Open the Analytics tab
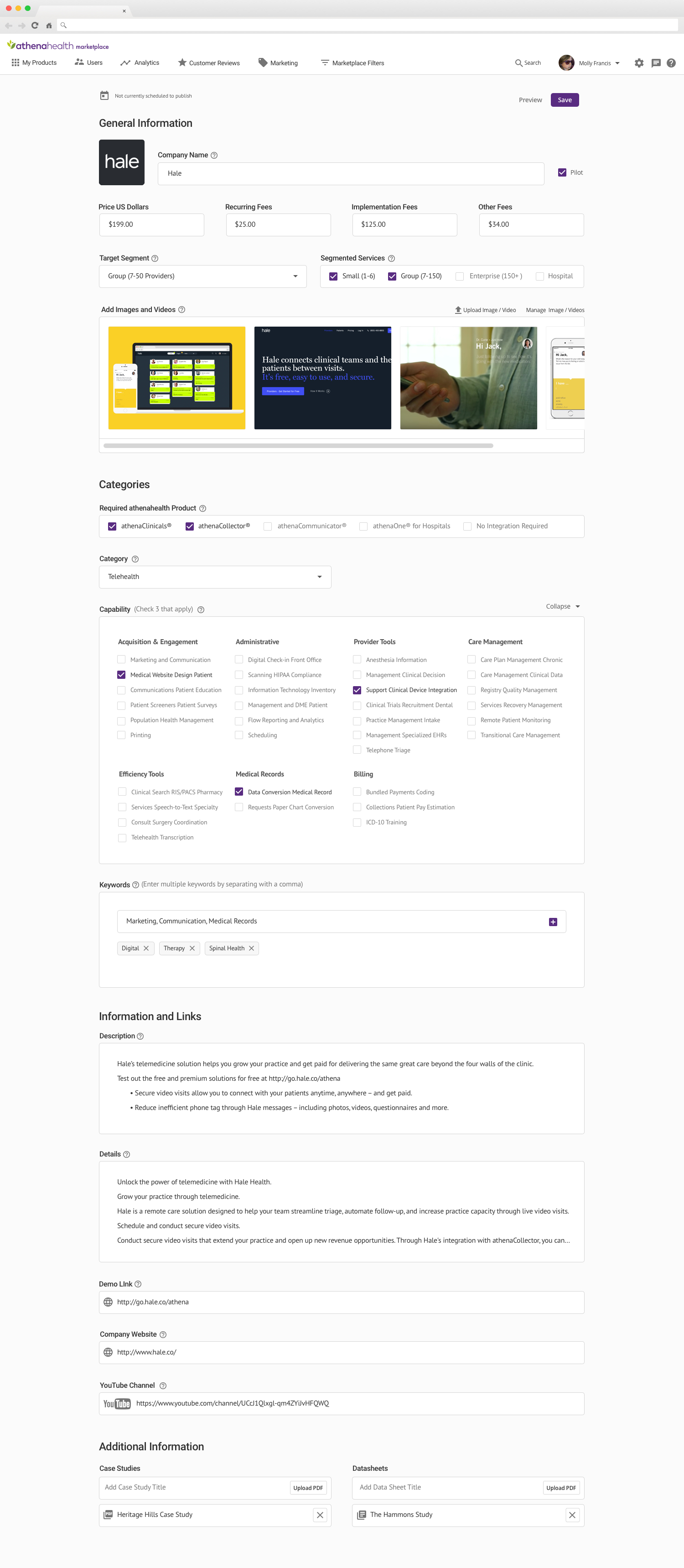The height and width of the screenshot is (1568, 684). point(140,63)
